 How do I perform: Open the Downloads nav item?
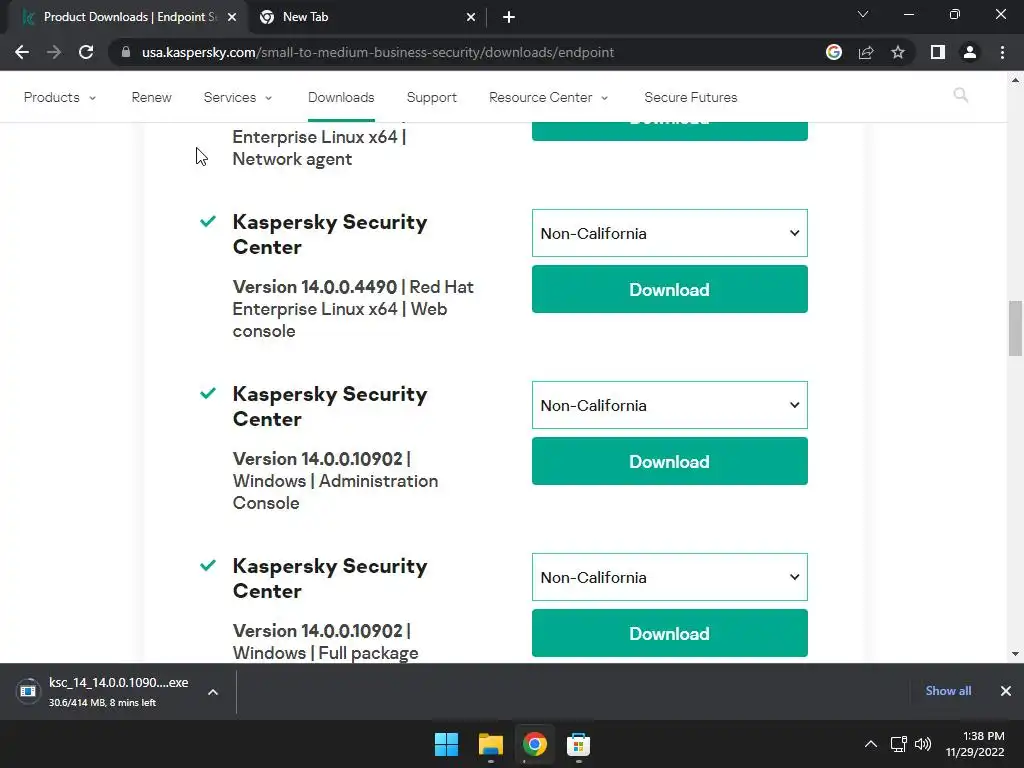coord(341,97)
